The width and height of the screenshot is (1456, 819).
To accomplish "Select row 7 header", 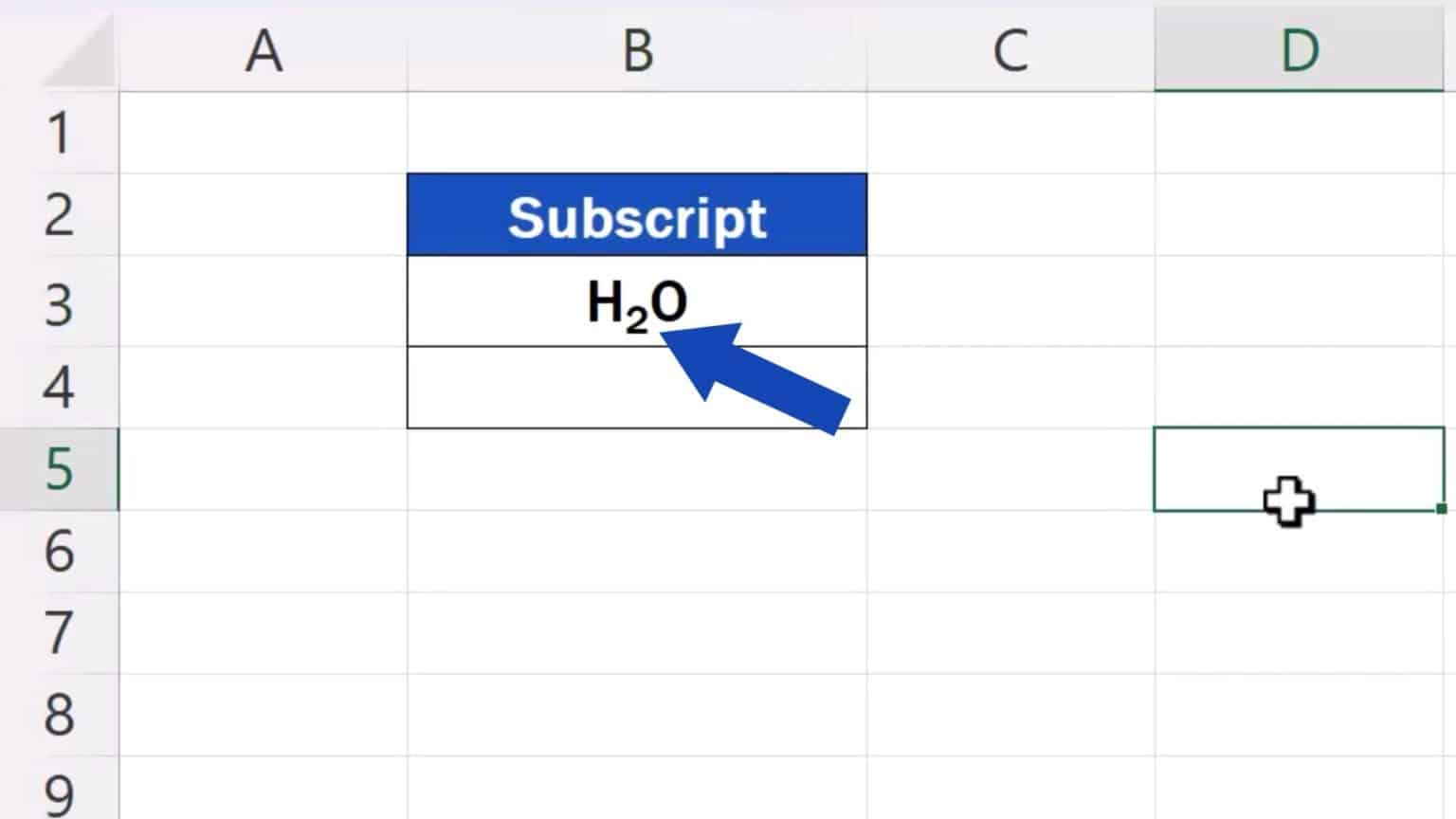I will (x=59, y=633).
